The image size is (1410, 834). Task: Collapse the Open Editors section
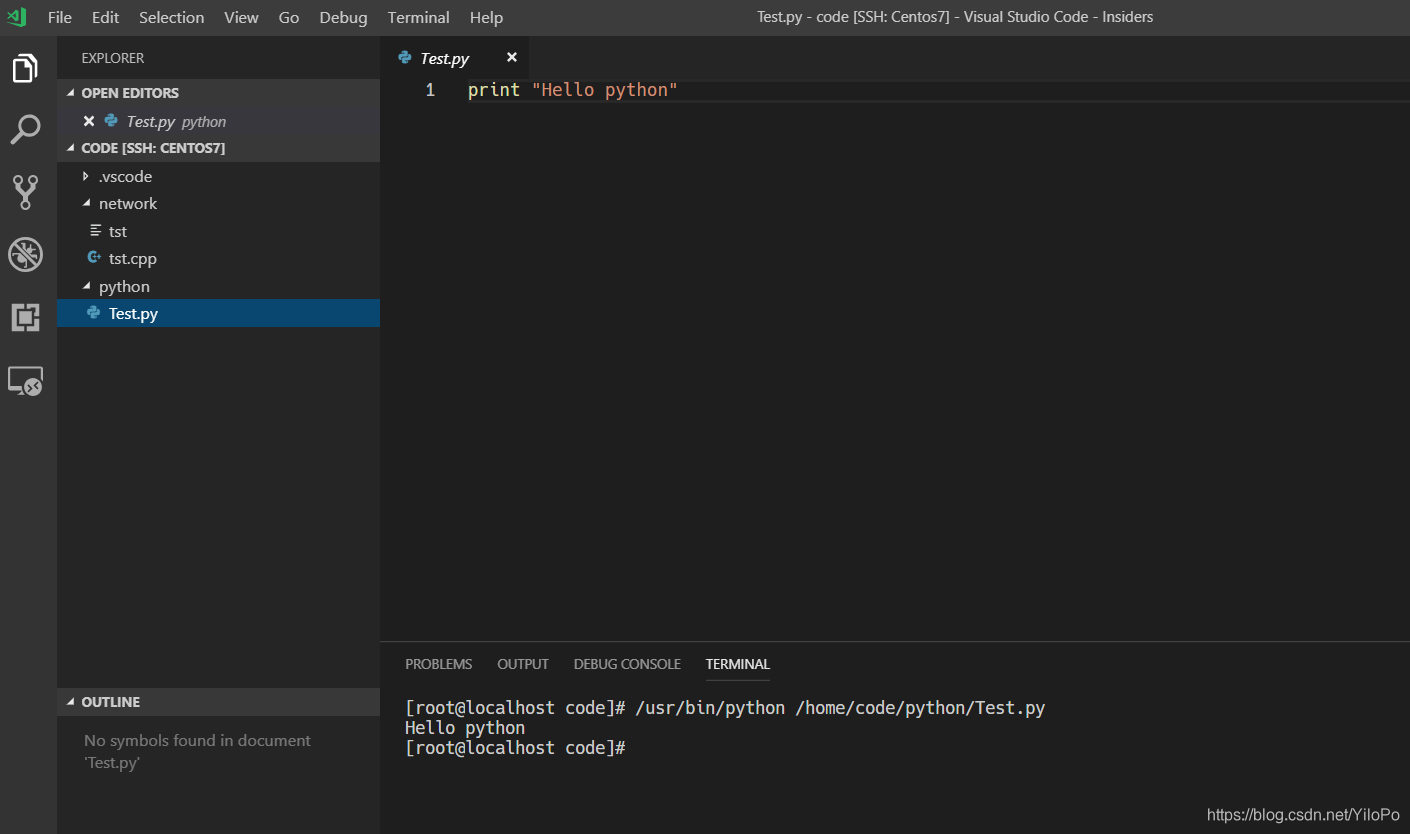tap(71, 93)
